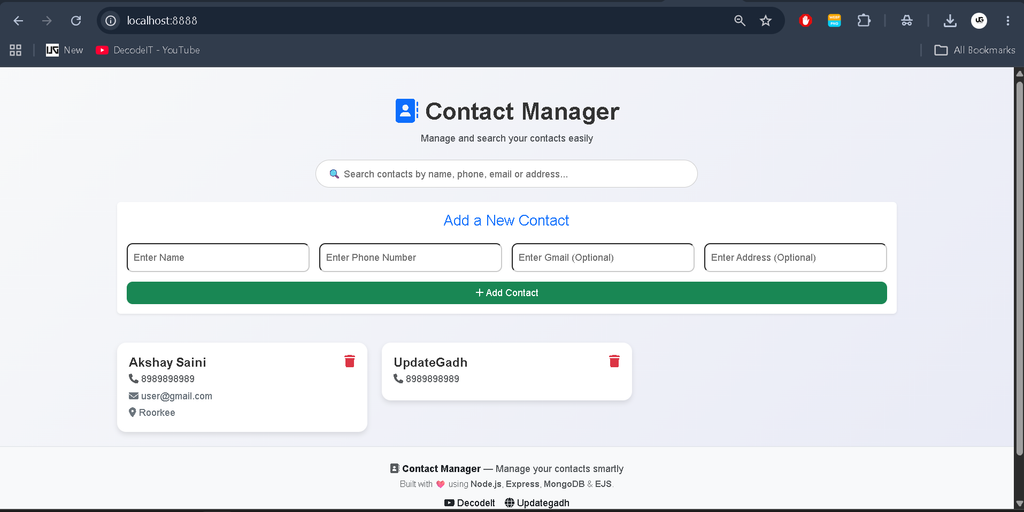Delete the UpdateGadh contact
This screenshot has height=512, width=1024.
tap(614, 361)
